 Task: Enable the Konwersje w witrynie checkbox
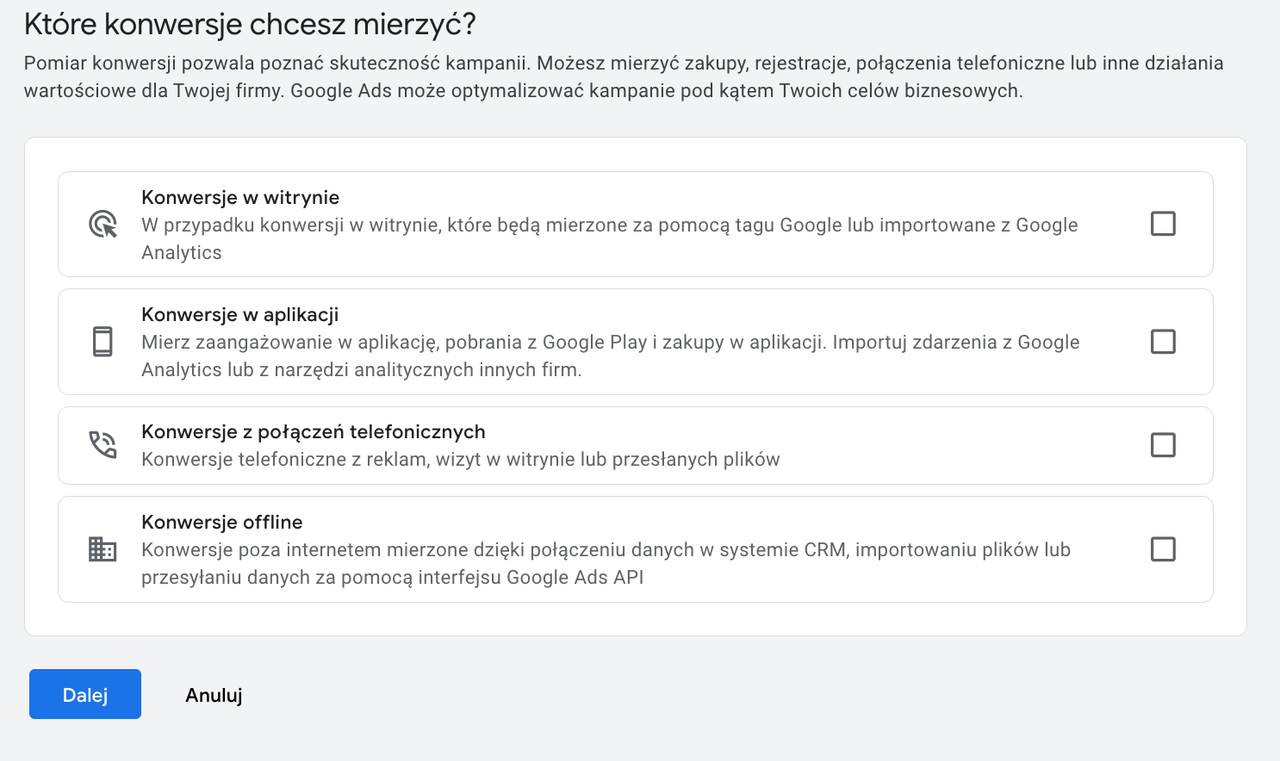pyautogui.click(x=1162, y=224)
